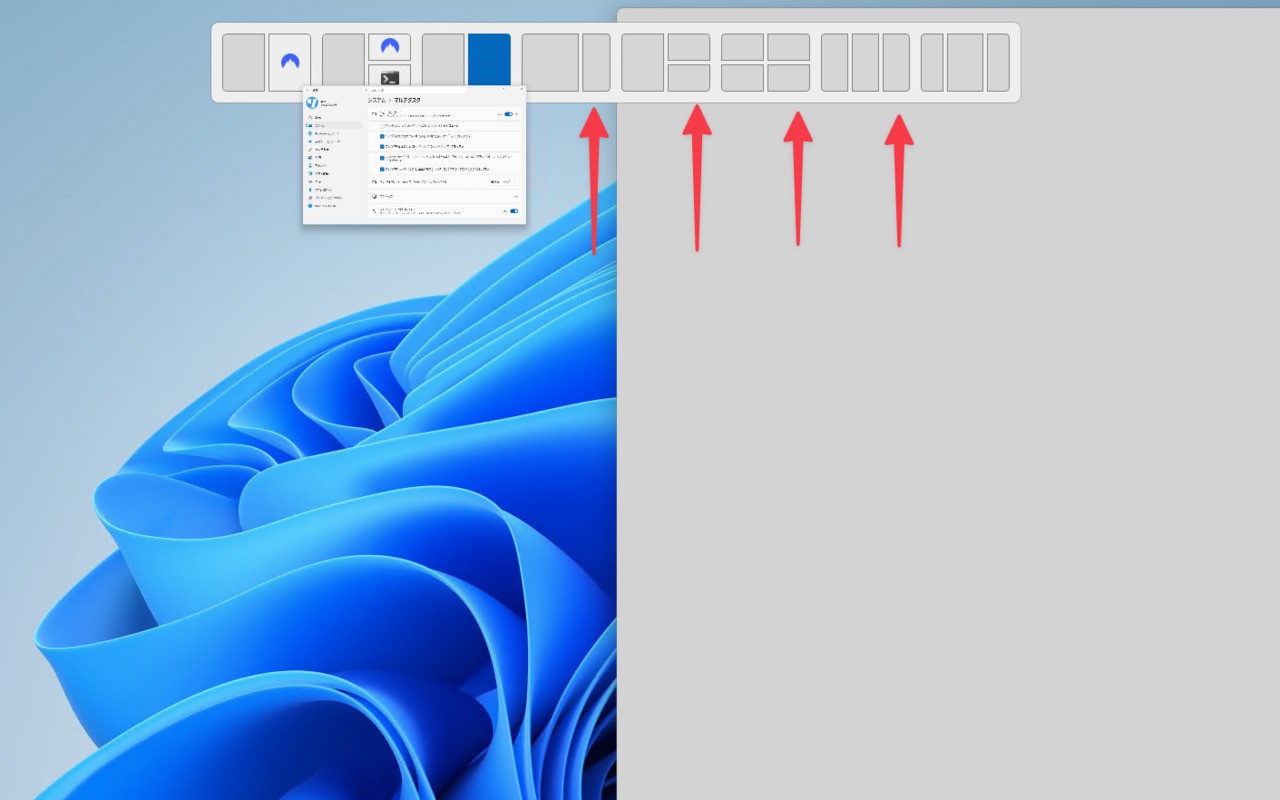
Task: Select the tall empty zone beside the Terminal zone
Action: (343, 62)
